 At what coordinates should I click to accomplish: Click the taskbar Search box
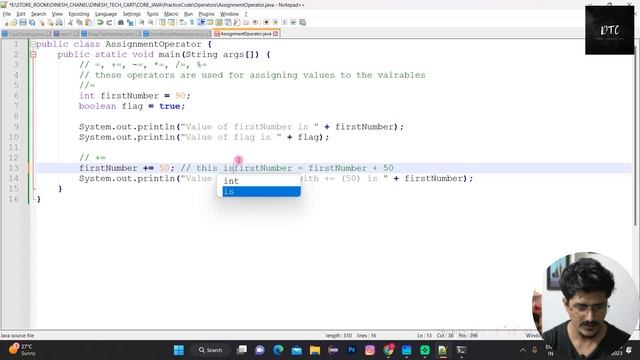pyautogui.click(x=210, y=350)
